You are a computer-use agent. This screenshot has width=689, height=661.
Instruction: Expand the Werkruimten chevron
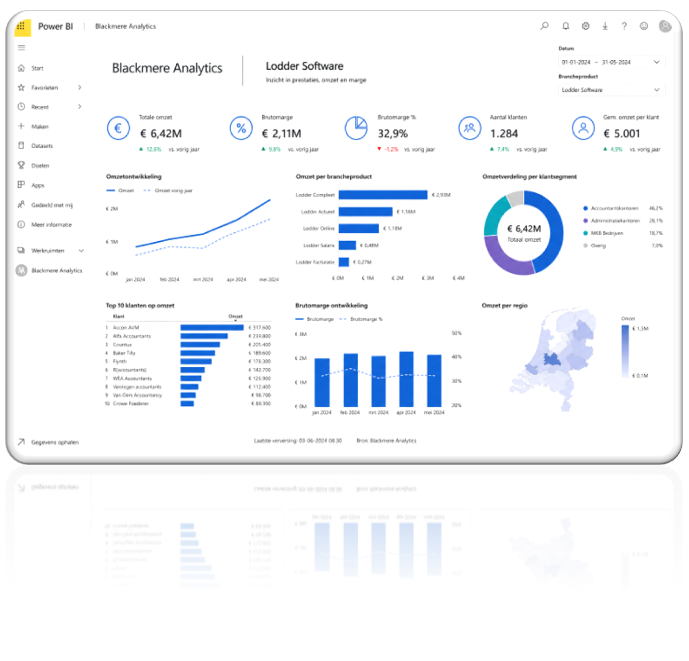[81, 251]
